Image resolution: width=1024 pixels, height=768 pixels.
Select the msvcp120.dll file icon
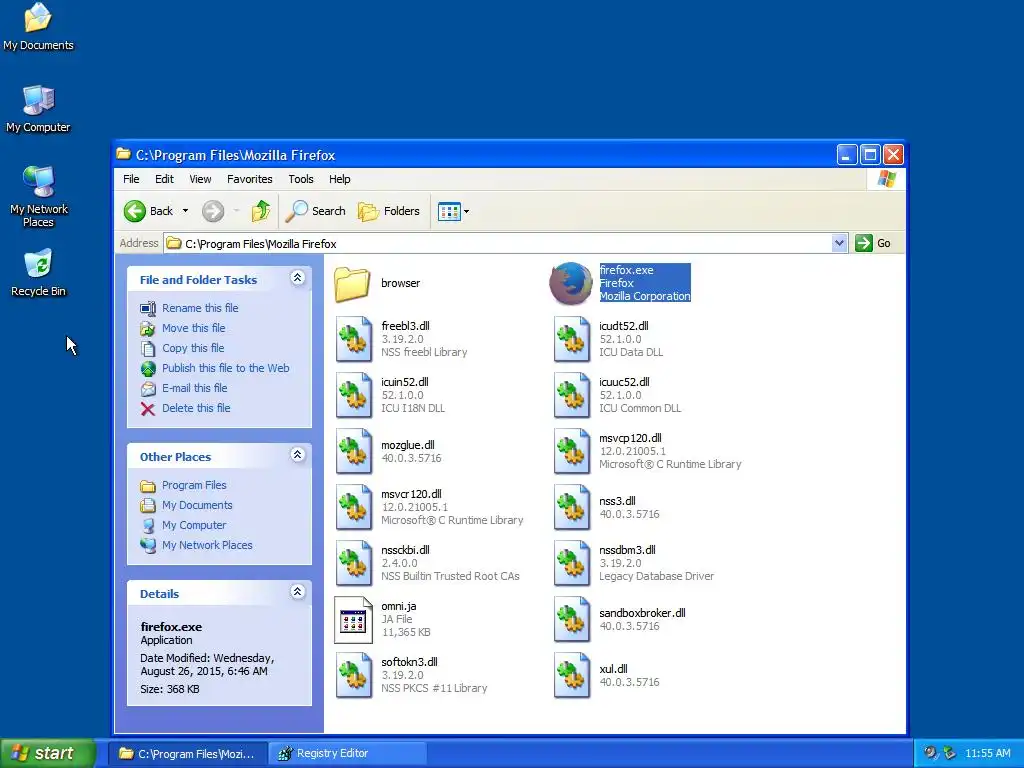click(x=571, y=451)
